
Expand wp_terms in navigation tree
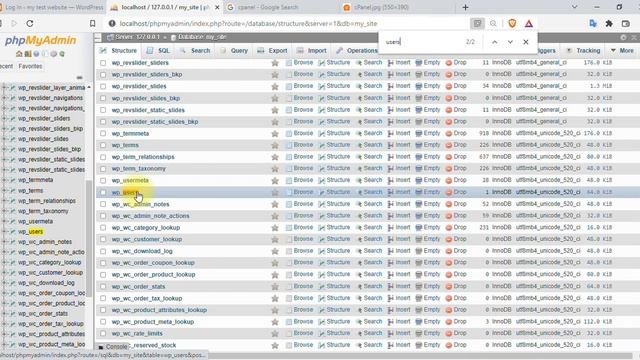[x=4, y=191]
